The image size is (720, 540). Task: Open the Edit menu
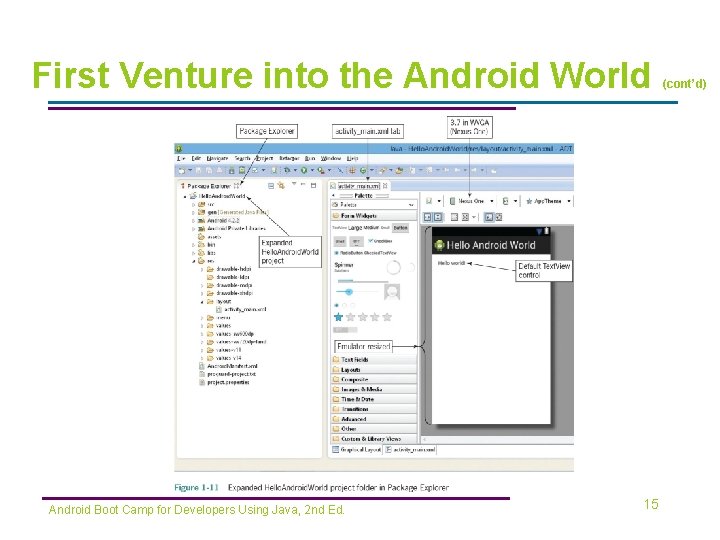pos(196,158)
